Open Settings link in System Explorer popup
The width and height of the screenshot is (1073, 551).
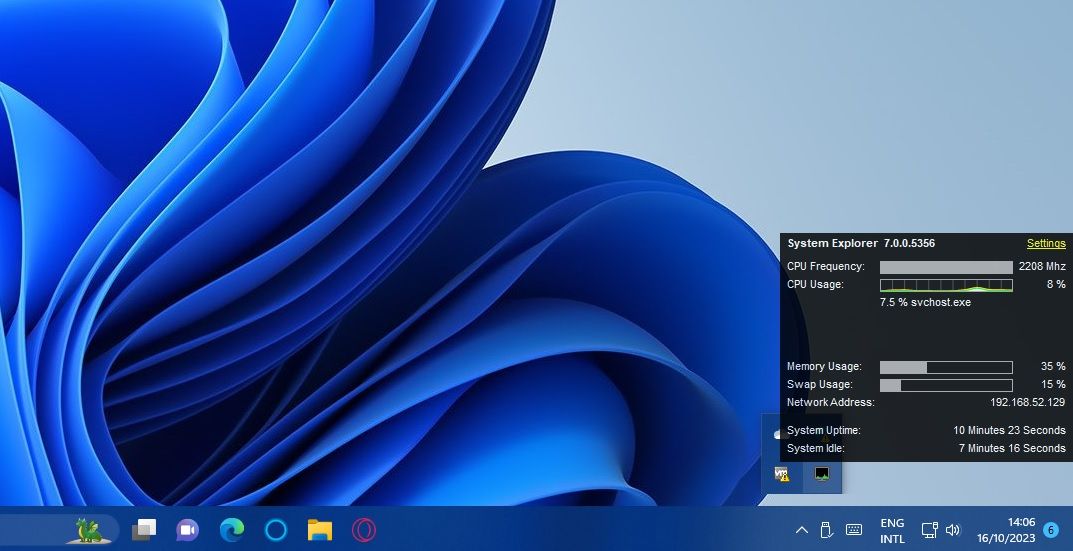coord(1045,243)
